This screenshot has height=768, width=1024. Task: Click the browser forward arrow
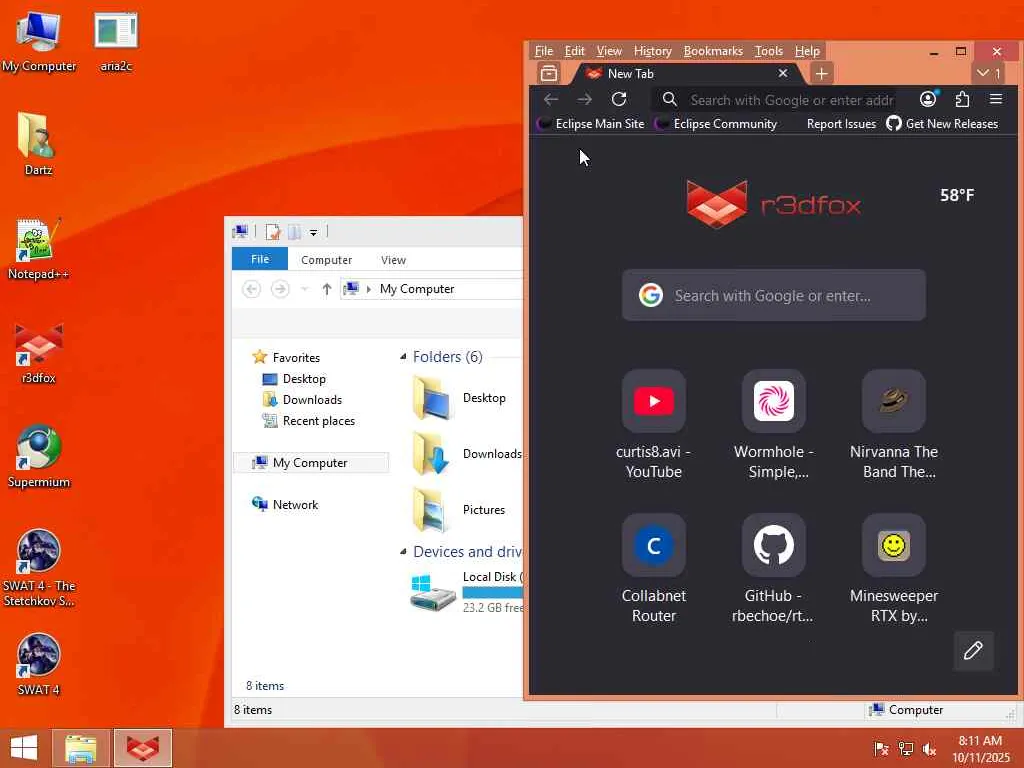(584, 99)
